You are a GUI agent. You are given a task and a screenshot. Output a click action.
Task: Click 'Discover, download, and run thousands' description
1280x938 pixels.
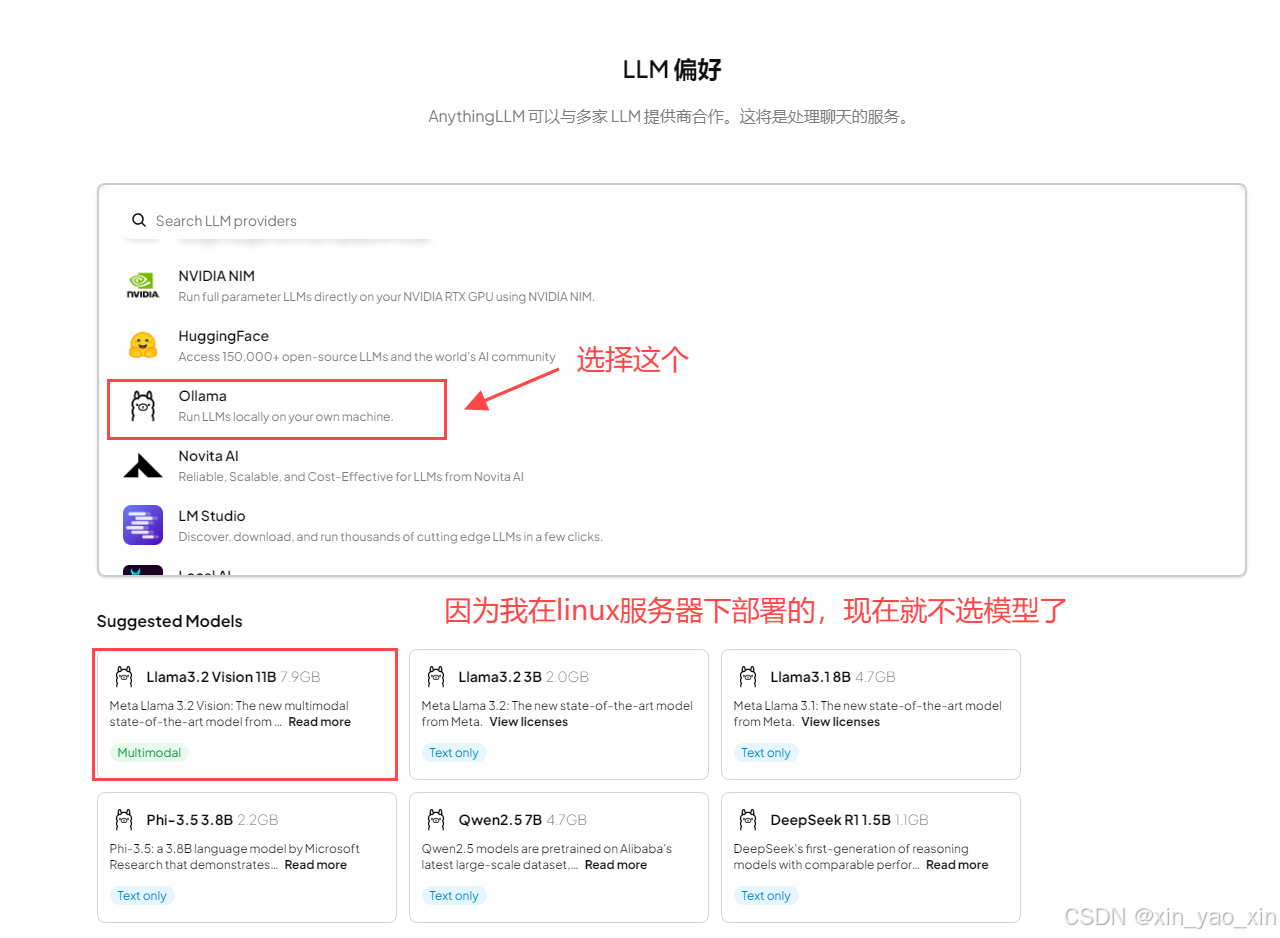(391, 537)
